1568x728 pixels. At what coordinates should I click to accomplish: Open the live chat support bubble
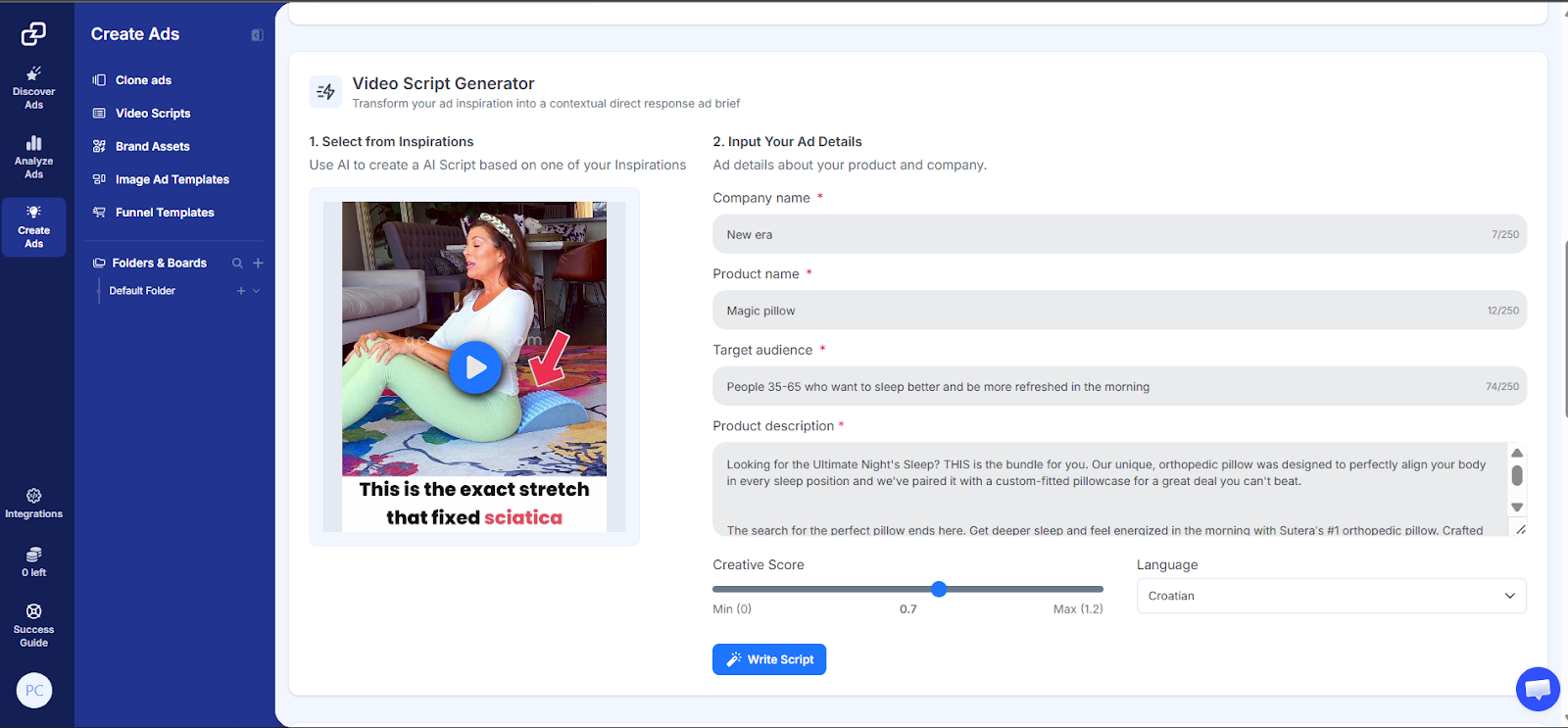coord(1537,689)
